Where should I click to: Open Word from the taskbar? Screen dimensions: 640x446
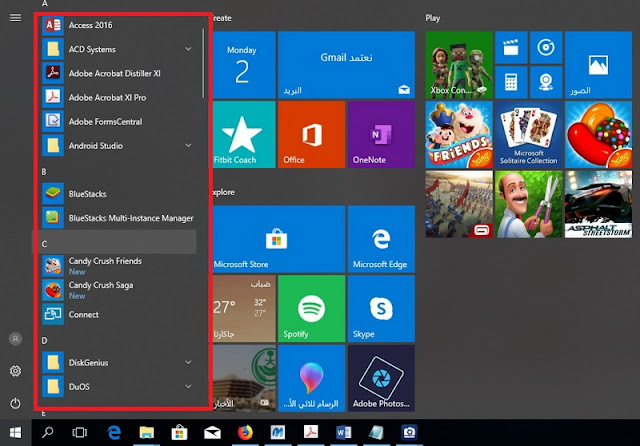pyautogui.click(x=343, y=433)
